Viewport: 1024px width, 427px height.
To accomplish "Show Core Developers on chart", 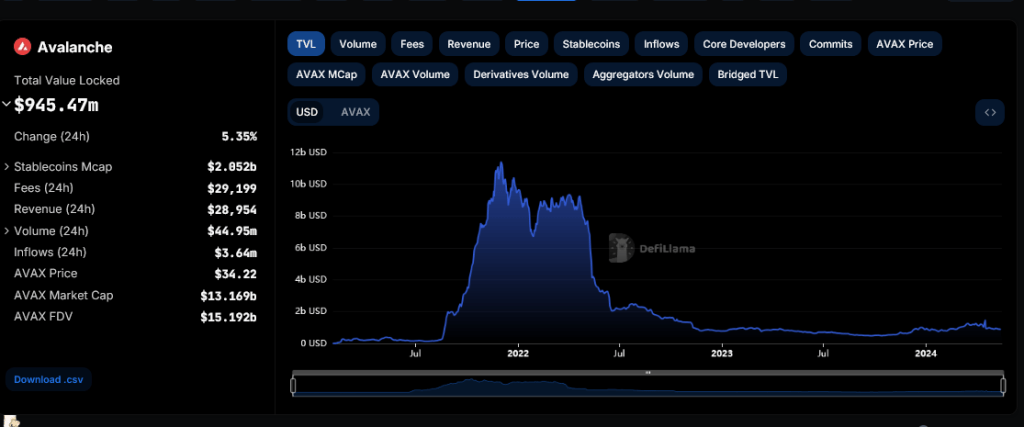I will tap(745, 44).
